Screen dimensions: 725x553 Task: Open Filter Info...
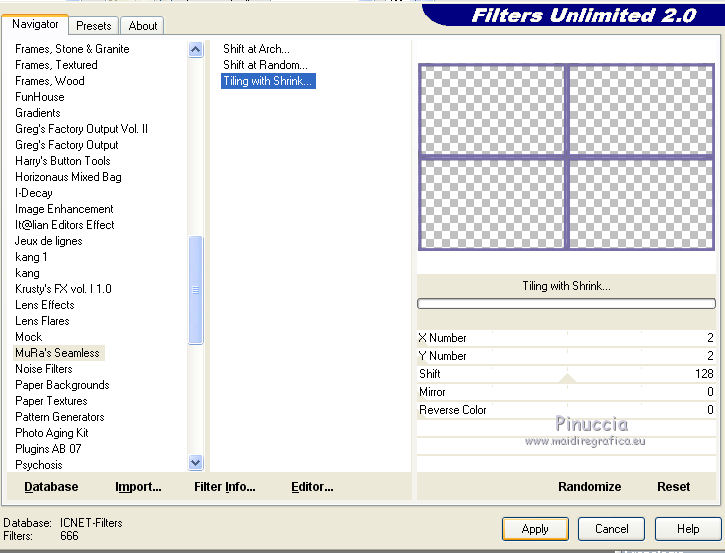click(x=225, y=487)
